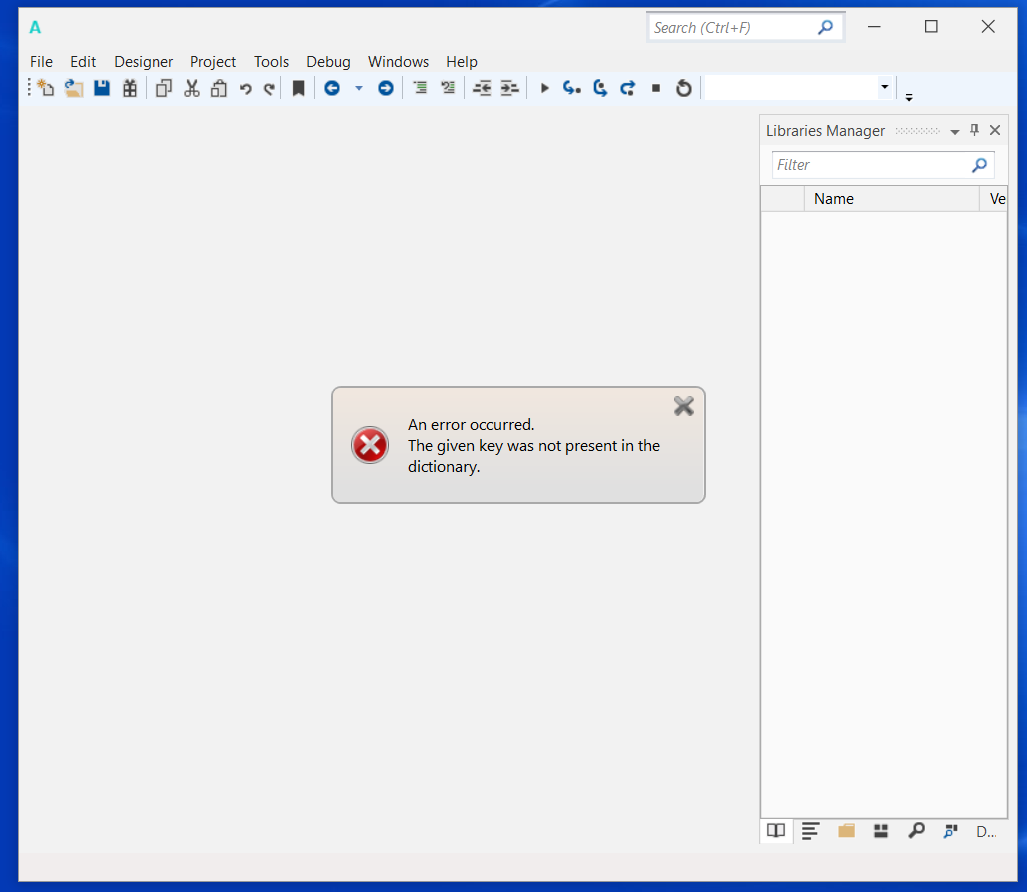The image size is (1027, 892).
Task: Click the Copy icon in the toolbar
Action: point(164,88)
